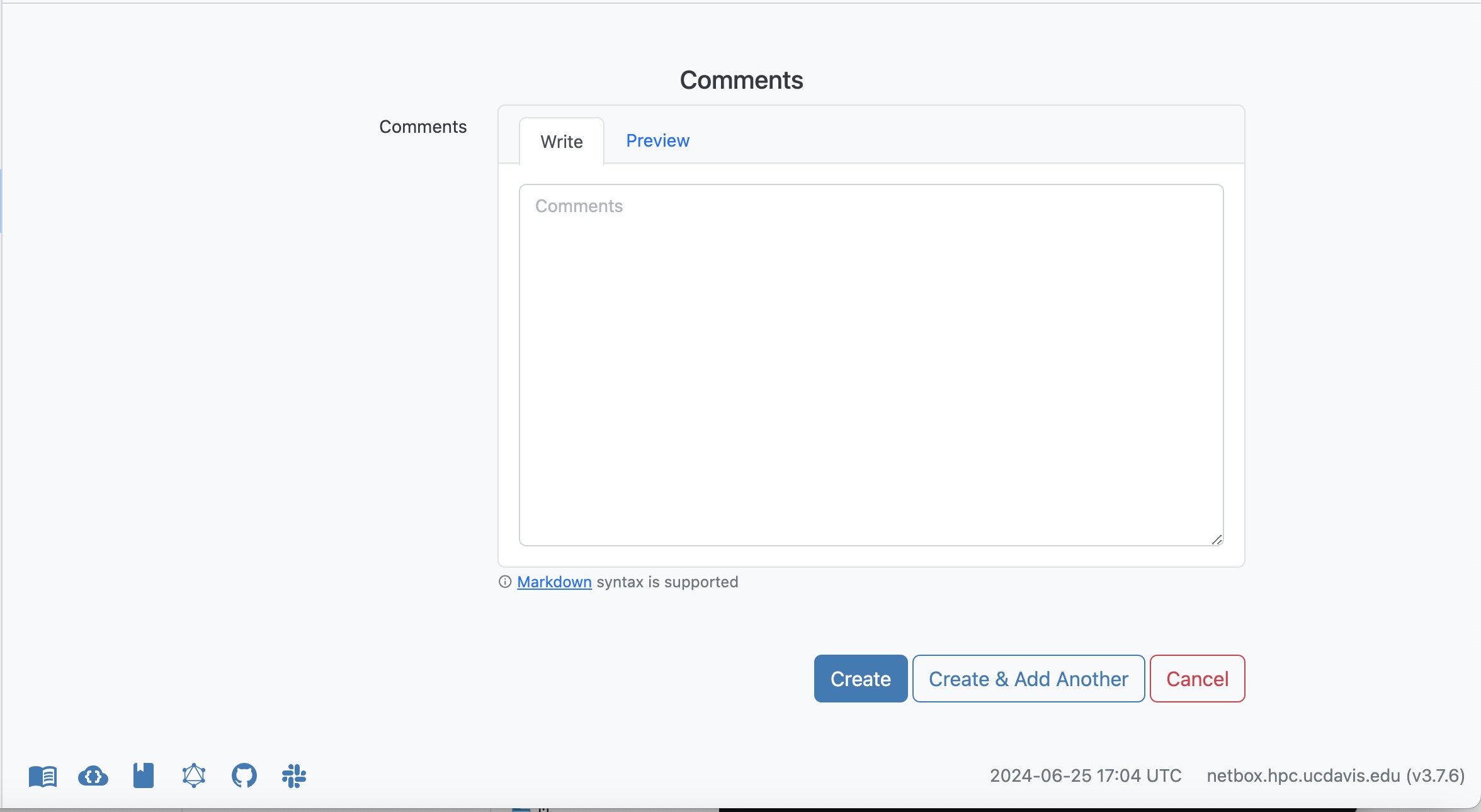Open the REST API cloud icon

pyautogui.click(x=93, y=776)
